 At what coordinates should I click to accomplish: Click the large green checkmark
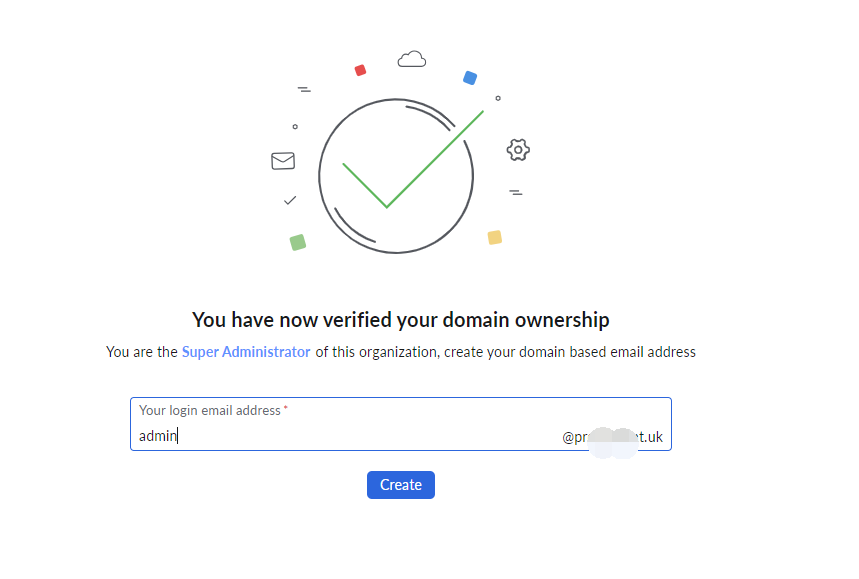[x=413, y=159]
